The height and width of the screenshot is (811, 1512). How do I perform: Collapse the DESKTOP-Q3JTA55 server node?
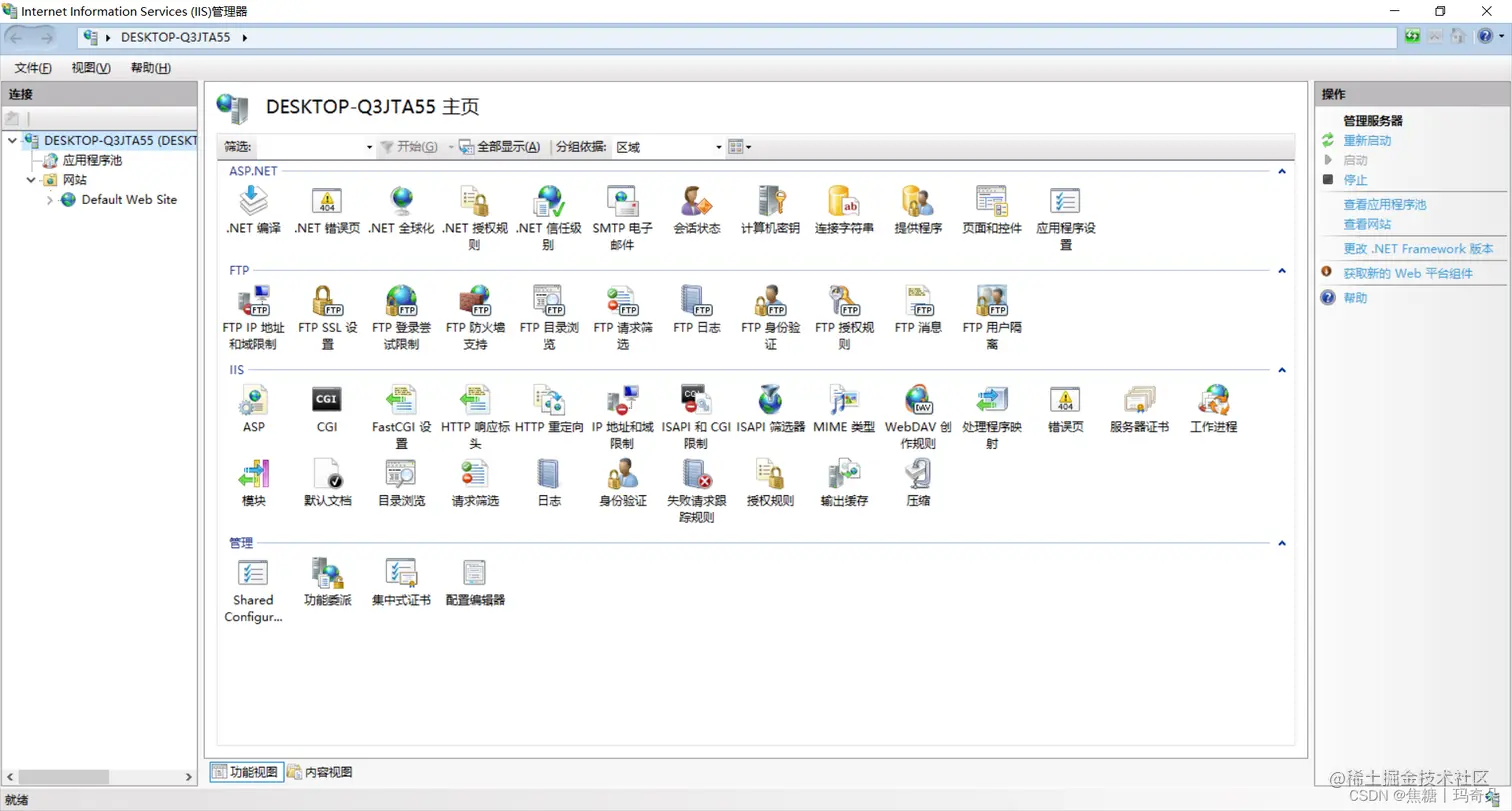pyautogui.click(x=12, y=141)
